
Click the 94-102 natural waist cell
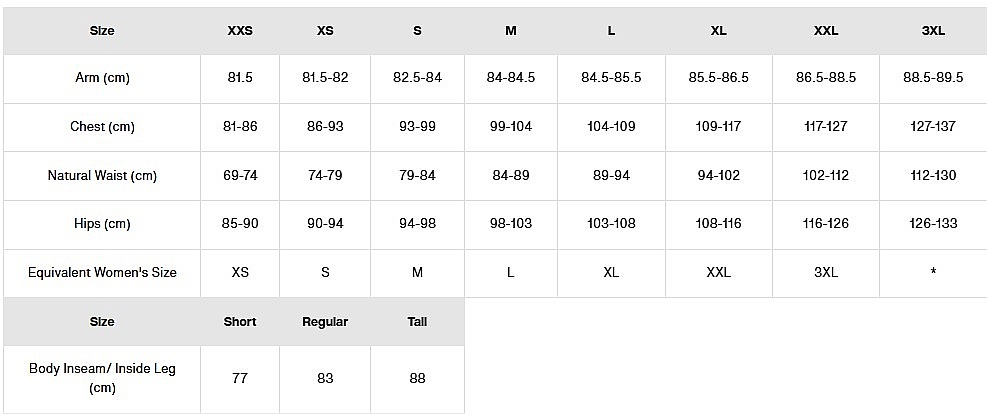pos(718,175)
